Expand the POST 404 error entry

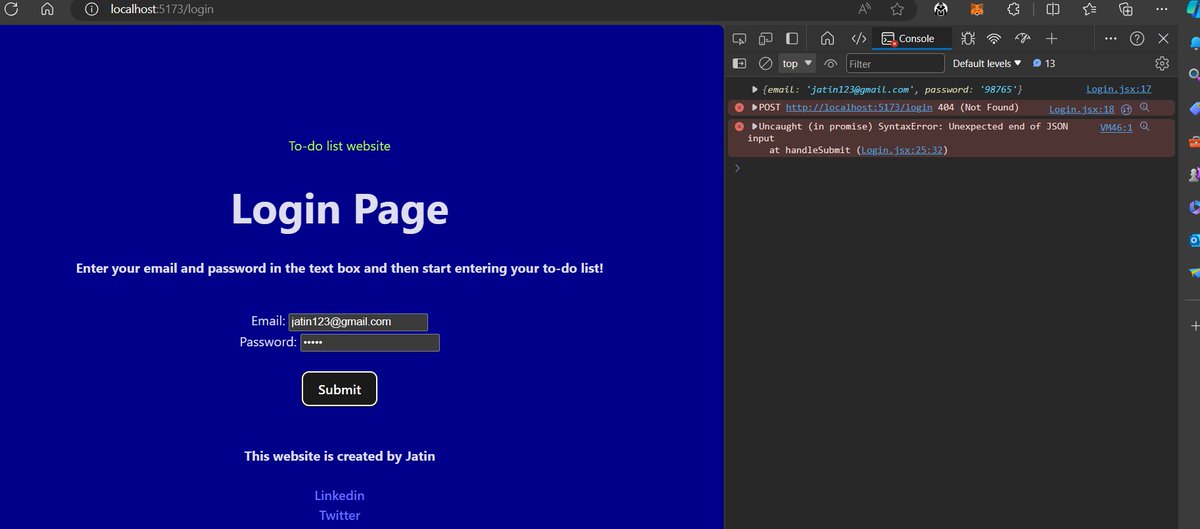click(755, 107)
